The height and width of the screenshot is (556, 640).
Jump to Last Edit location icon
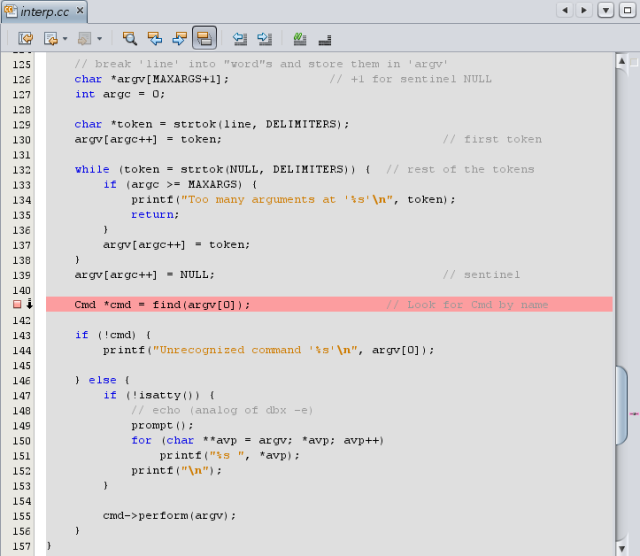(25, 39)
